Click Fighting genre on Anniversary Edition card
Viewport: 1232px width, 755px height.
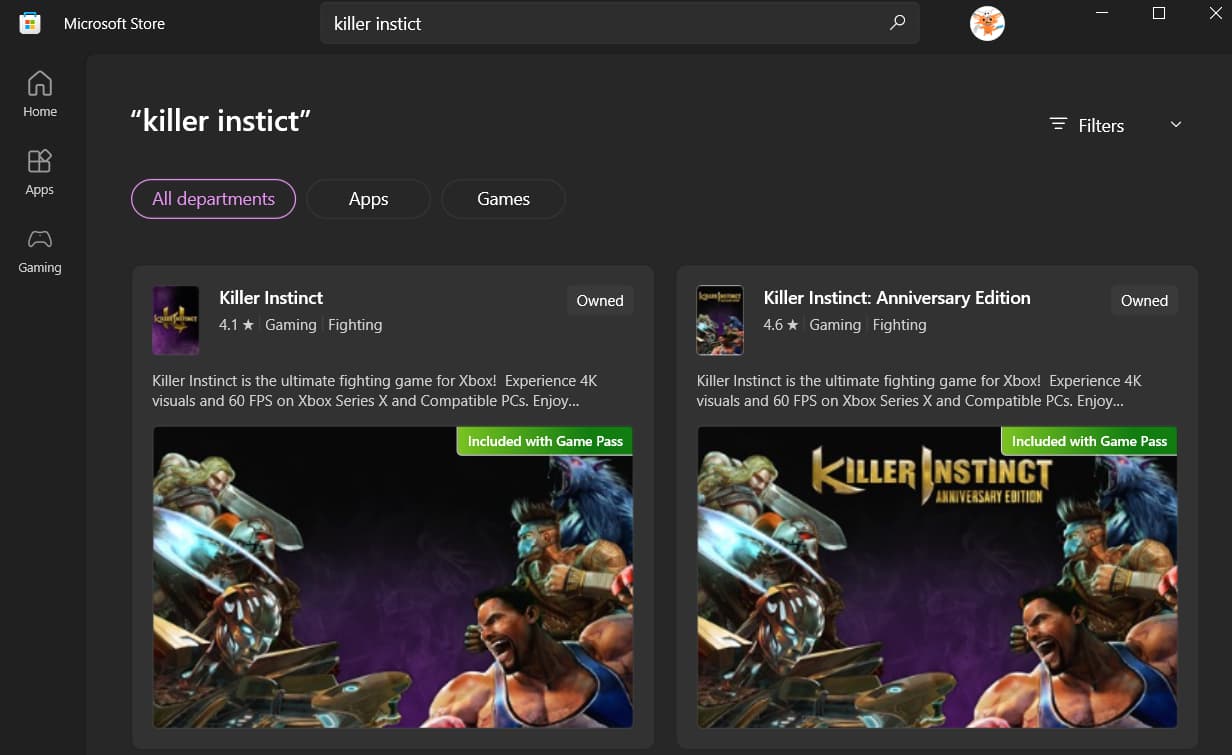point(899,325)
